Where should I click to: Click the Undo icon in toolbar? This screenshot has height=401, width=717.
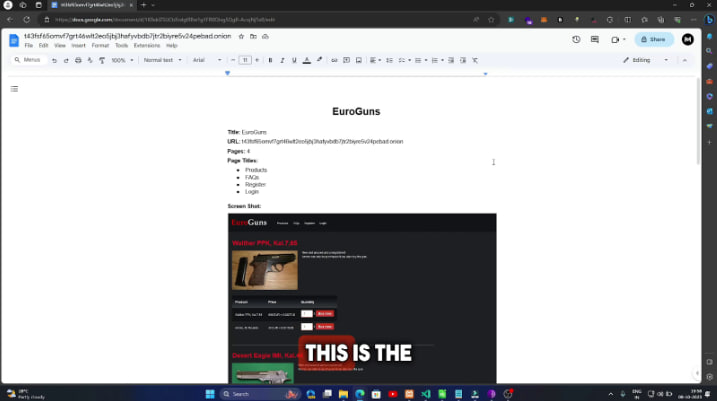(54, 60)
